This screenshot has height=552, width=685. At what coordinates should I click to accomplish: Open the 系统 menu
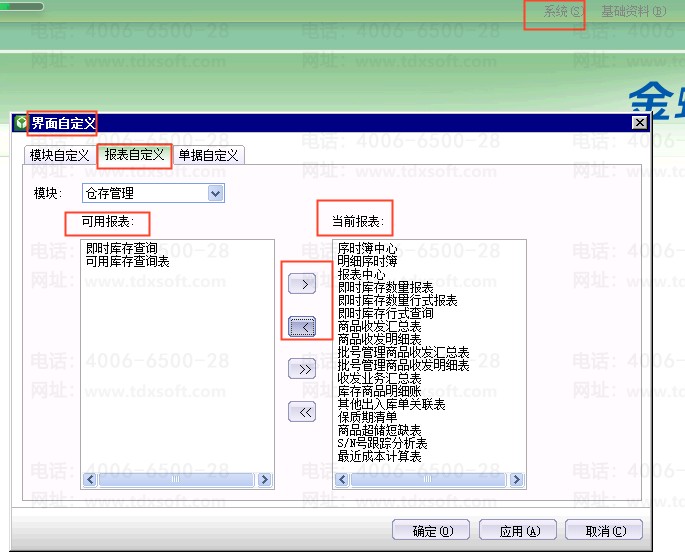[x=562, y=12]
